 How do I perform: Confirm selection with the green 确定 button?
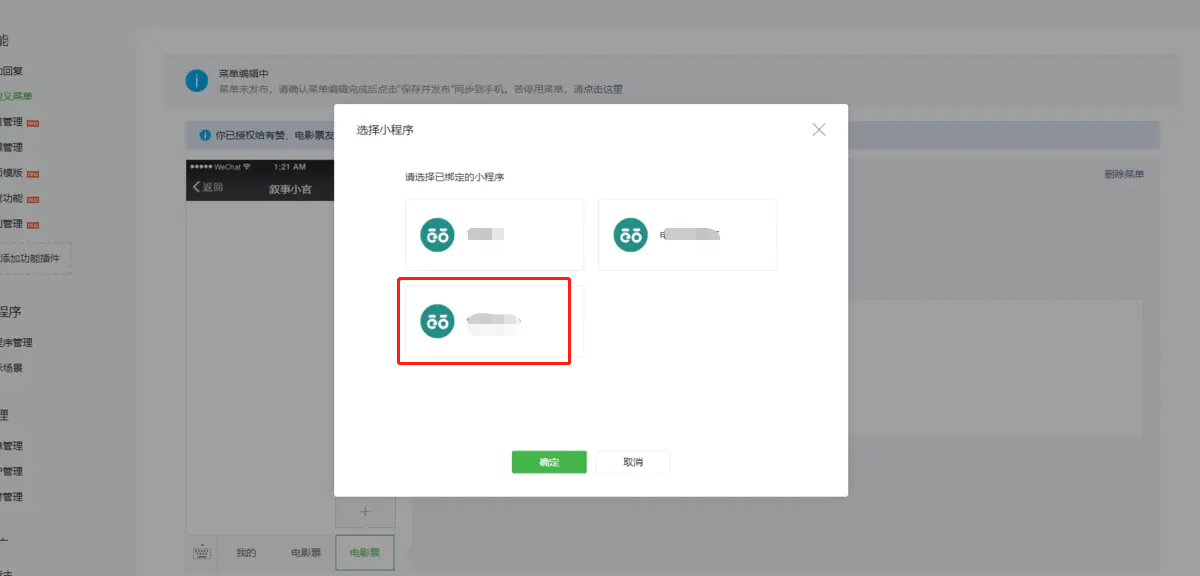(549, 462)
